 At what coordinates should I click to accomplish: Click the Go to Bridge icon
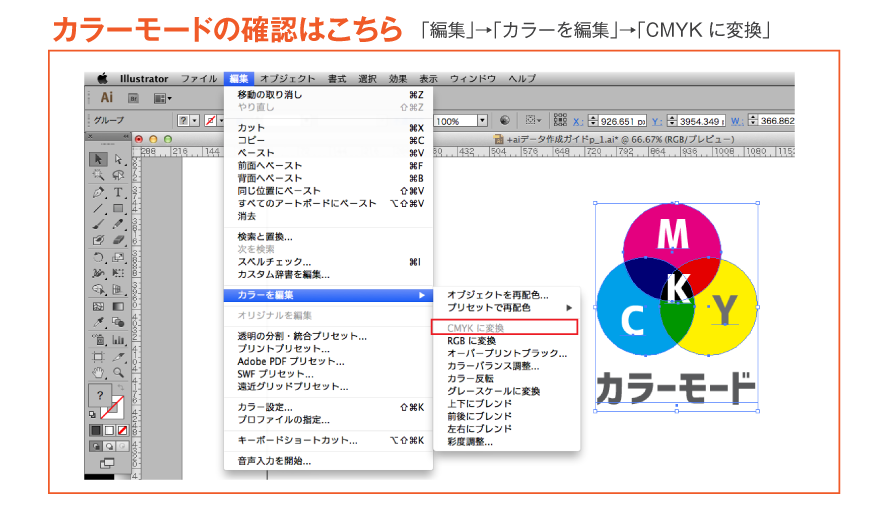pos(133,99)
